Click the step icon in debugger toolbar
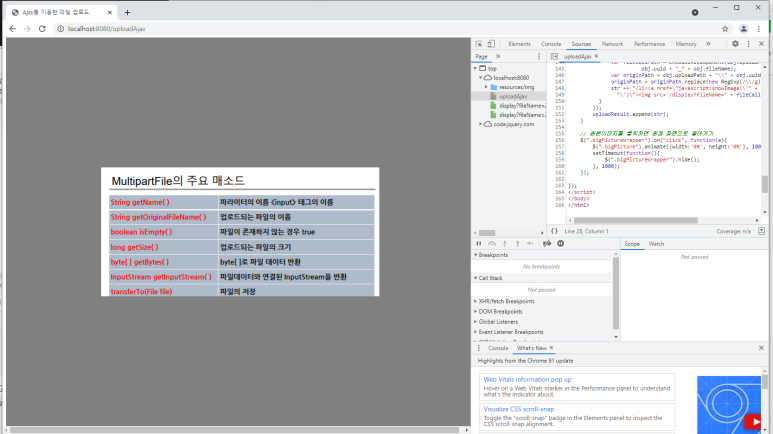 [x=530, y=244]
